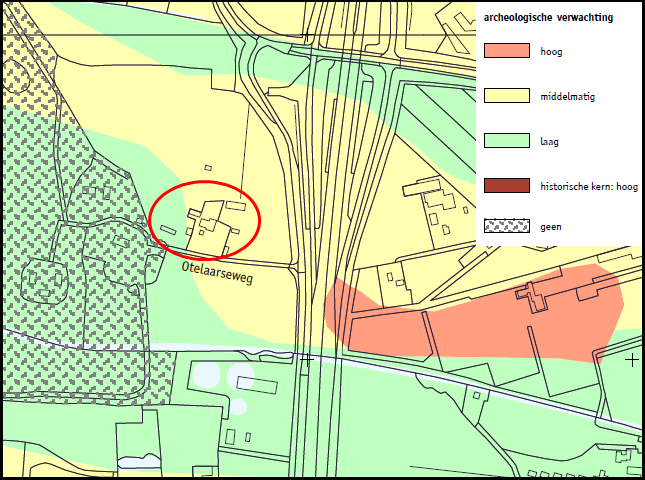The image size is (645, 480).
Task: Click the dotted 'geen' legend swatch
Action: click(506, 226)
